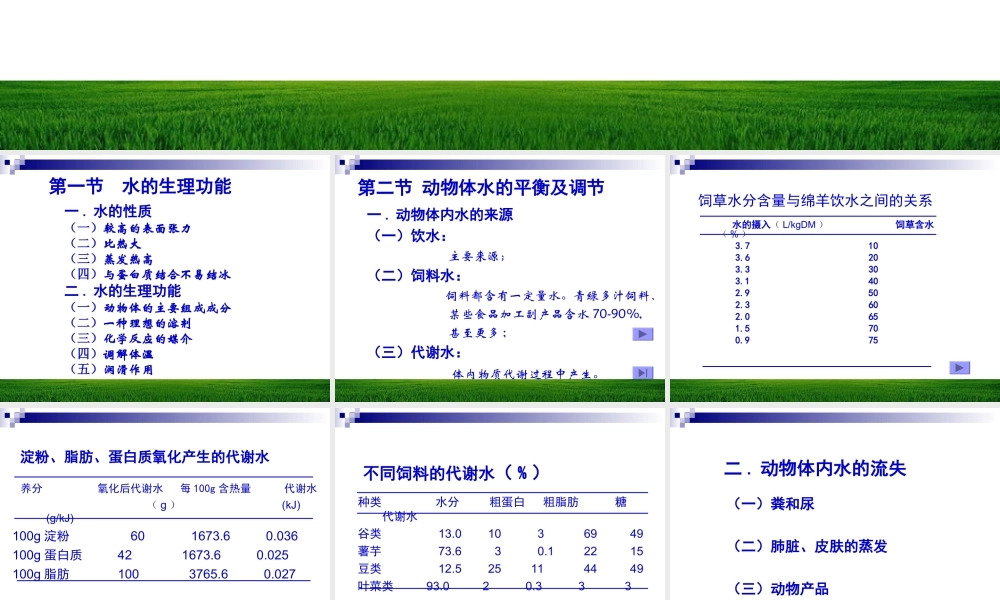Screen dimensions: 1000x600
Task: Select the line (一) 较高的表面张力
Action: [x=130, y=228]
